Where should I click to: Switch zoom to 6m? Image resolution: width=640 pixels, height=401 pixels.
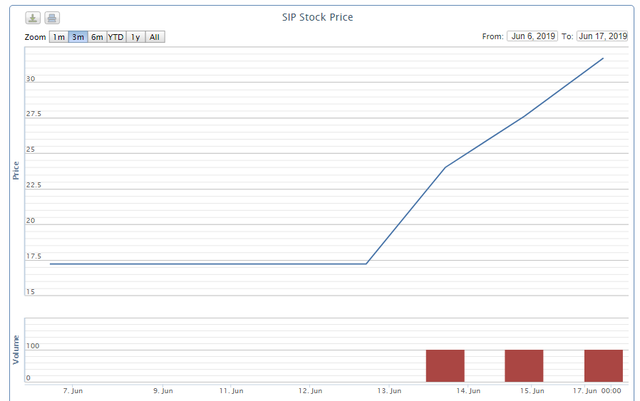tap(97, 37)
